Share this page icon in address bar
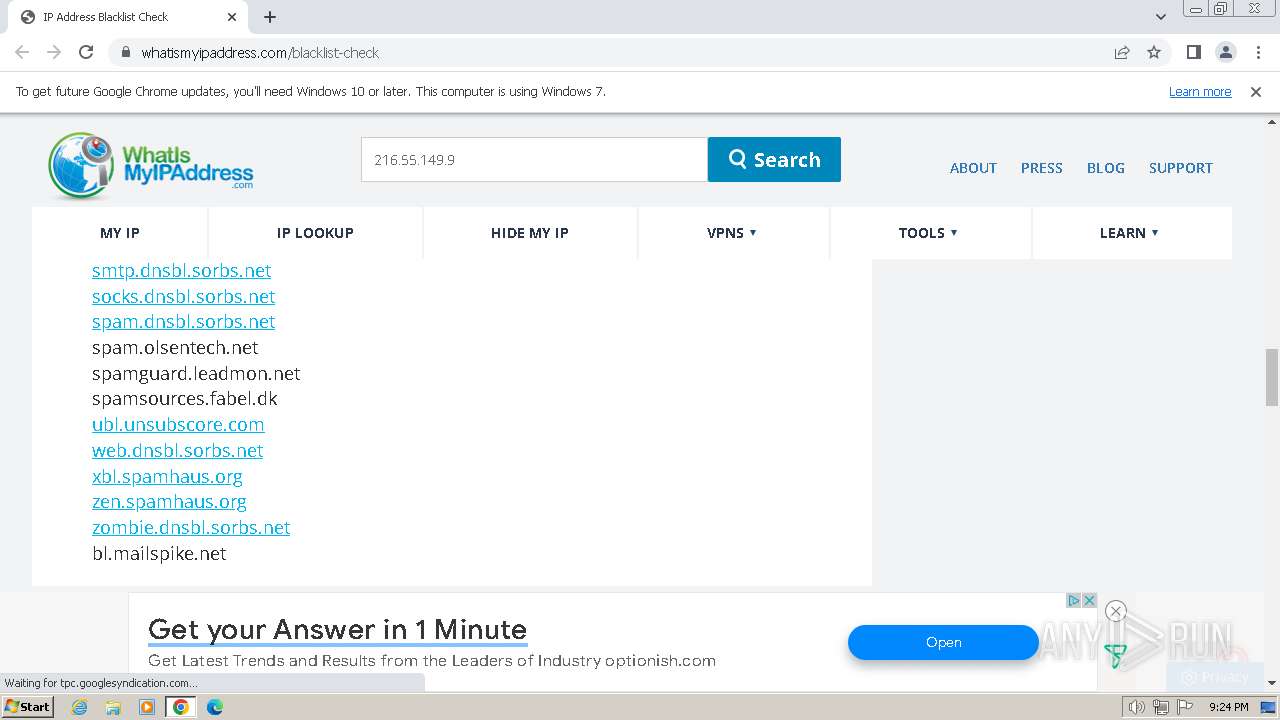 [x=1122, y=52]
